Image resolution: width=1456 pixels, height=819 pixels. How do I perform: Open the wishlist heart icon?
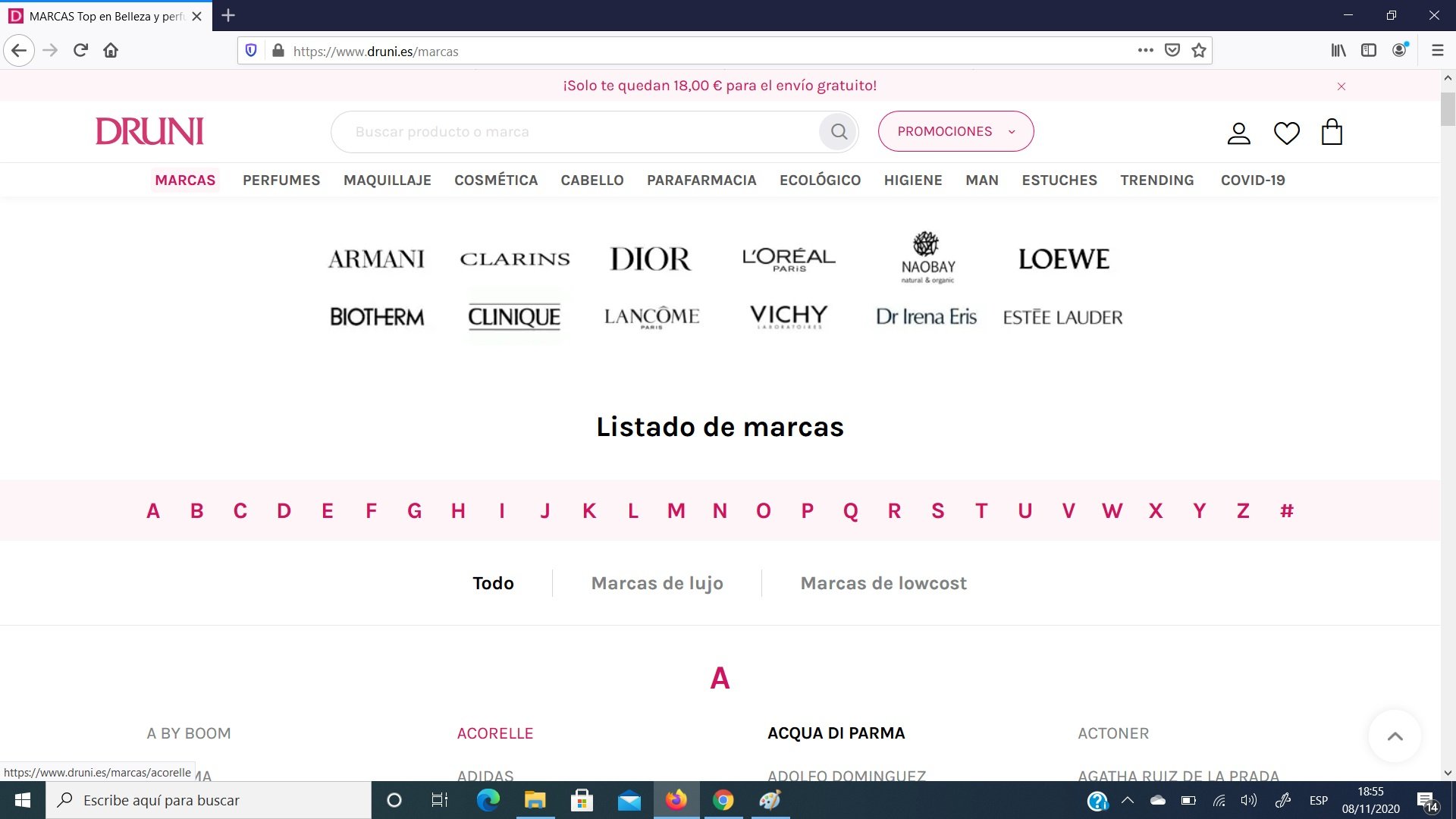point(1286,133)
